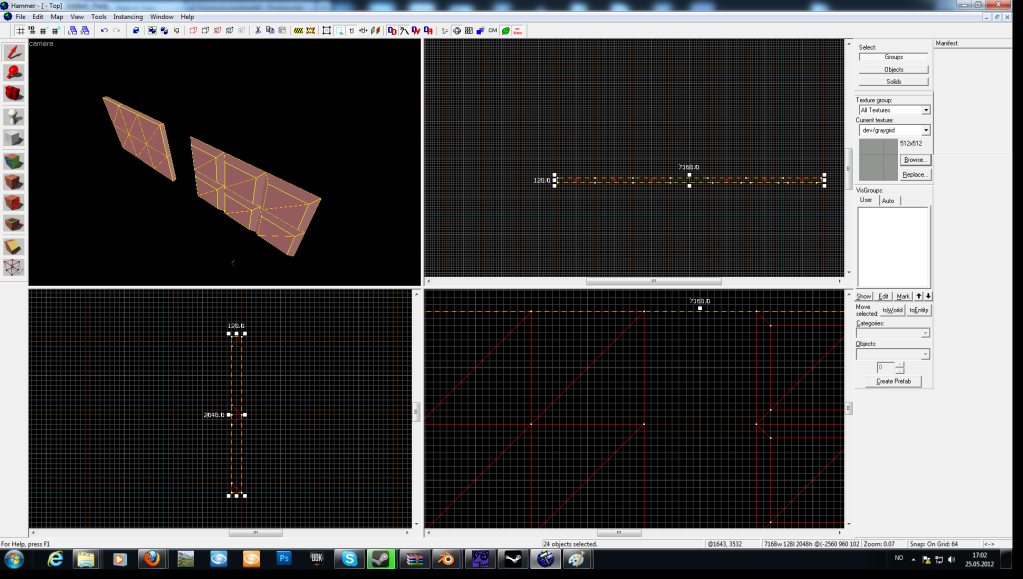Select the Apply overlays tool

pyautogui.click(x=14, y=224)
